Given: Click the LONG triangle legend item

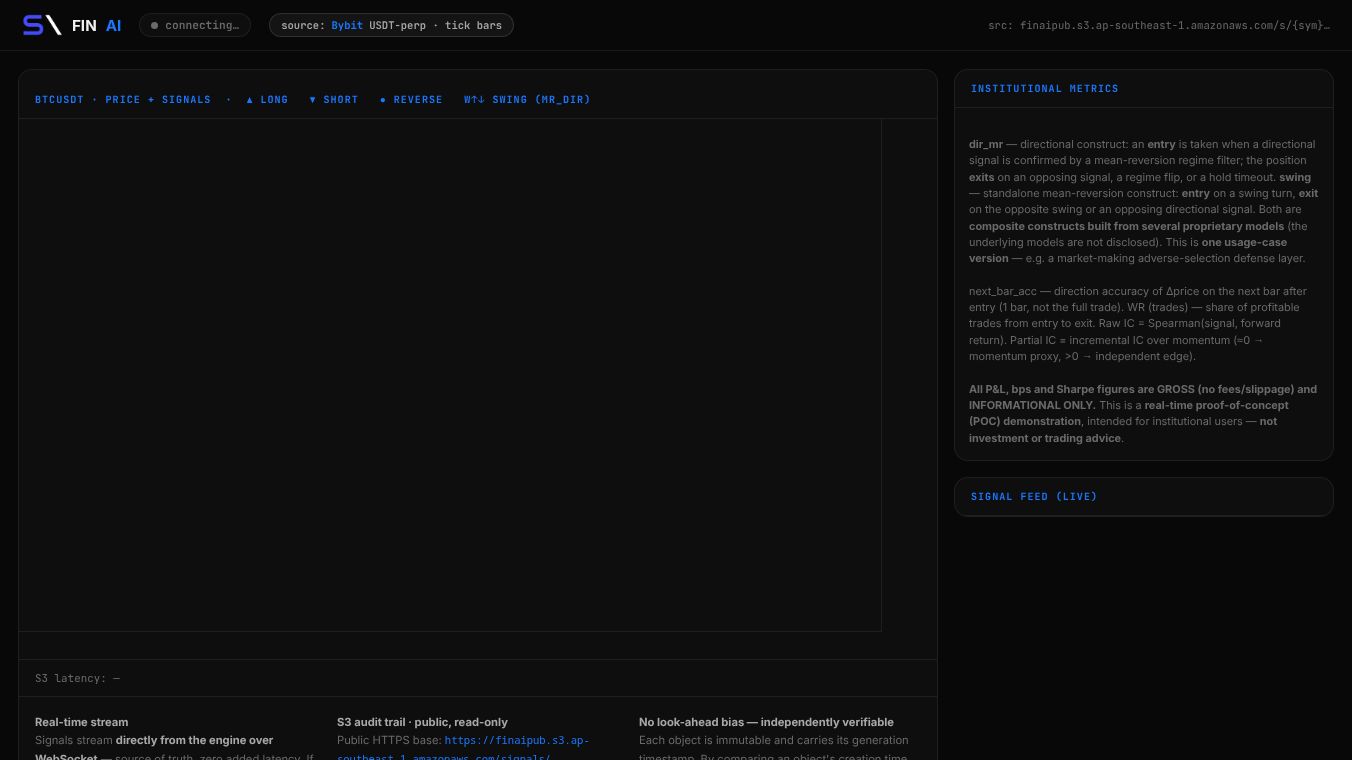Looking at the screenshot, I should pos(267,100).
